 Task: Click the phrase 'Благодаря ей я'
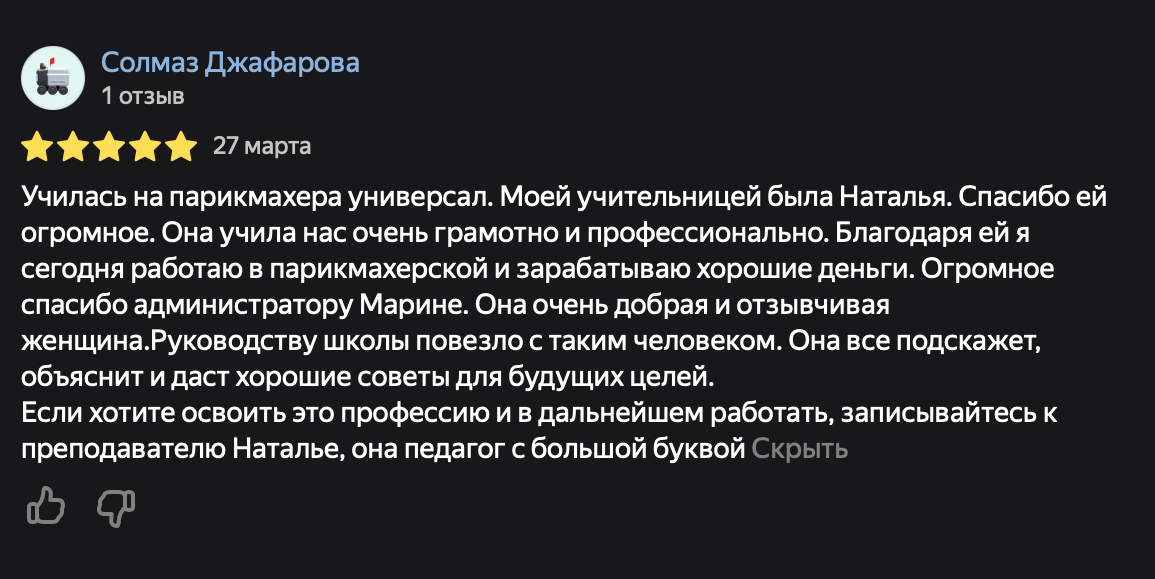pyautogui.click(x=933, y=233)
